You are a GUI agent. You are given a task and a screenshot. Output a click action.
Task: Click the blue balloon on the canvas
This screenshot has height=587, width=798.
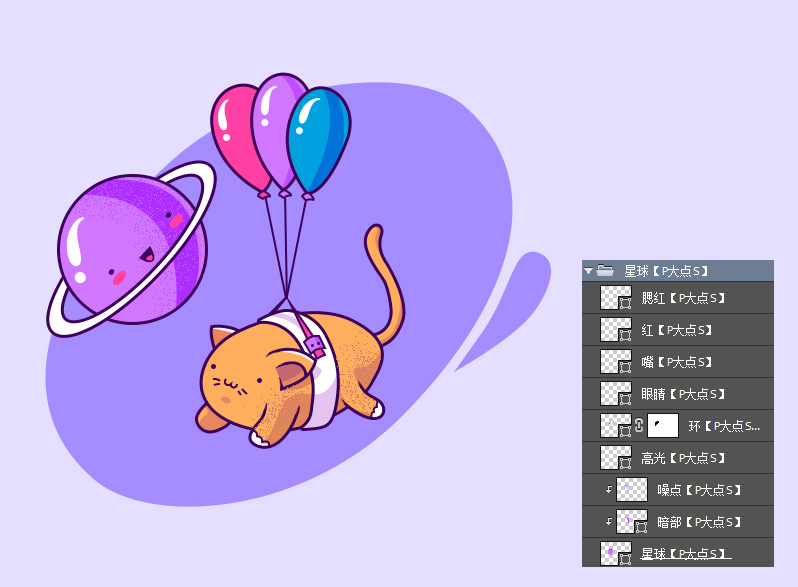(x=318, y=135)
